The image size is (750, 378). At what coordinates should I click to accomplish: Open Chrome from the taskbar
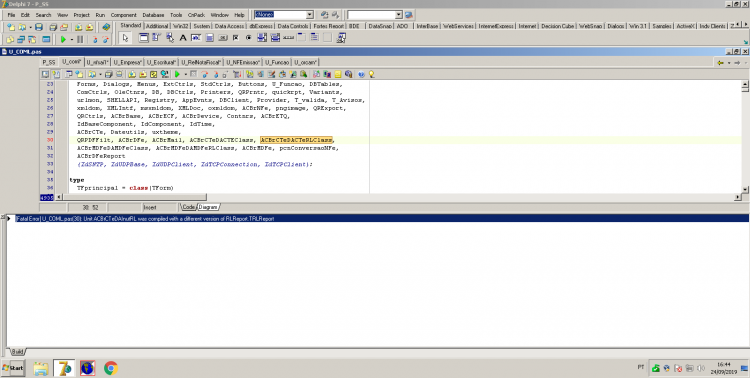tap(110, 368)
